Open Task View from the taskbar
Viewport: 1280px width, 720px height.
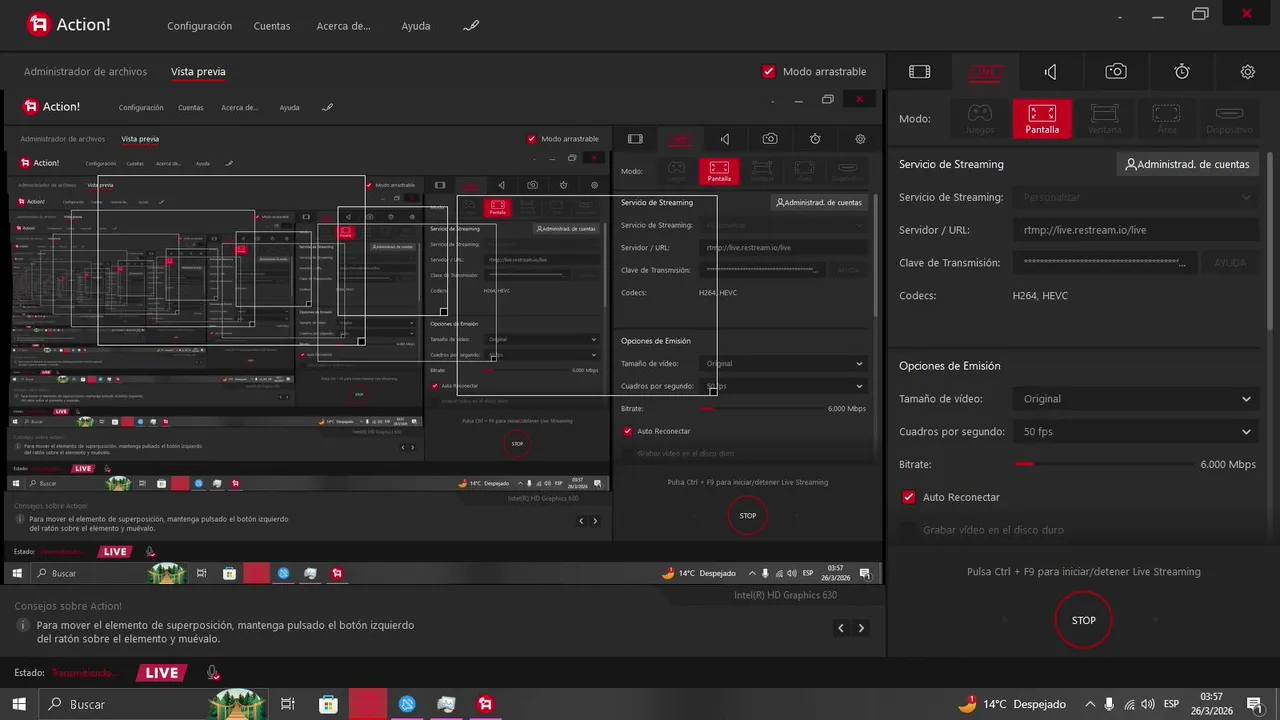(288, 704)
